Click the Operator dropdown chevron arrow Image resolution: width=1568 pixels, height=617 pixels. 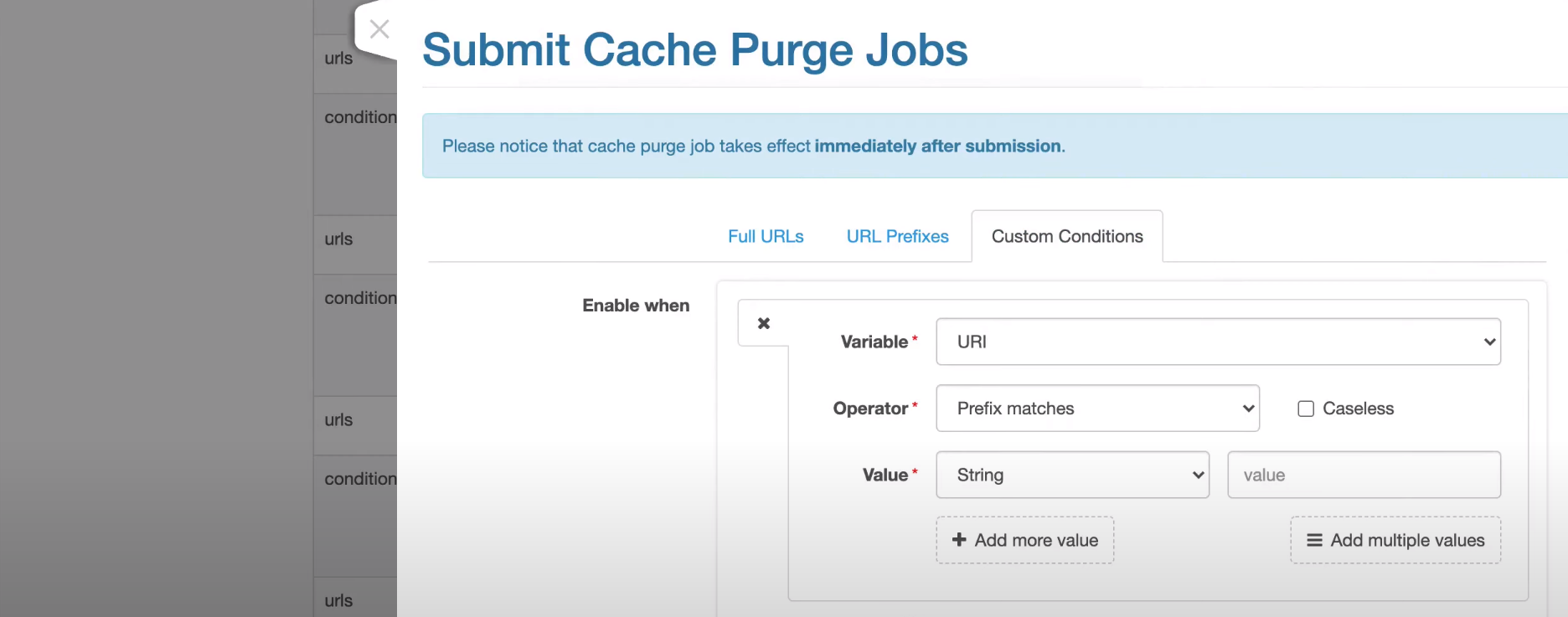pos(1248,409)
